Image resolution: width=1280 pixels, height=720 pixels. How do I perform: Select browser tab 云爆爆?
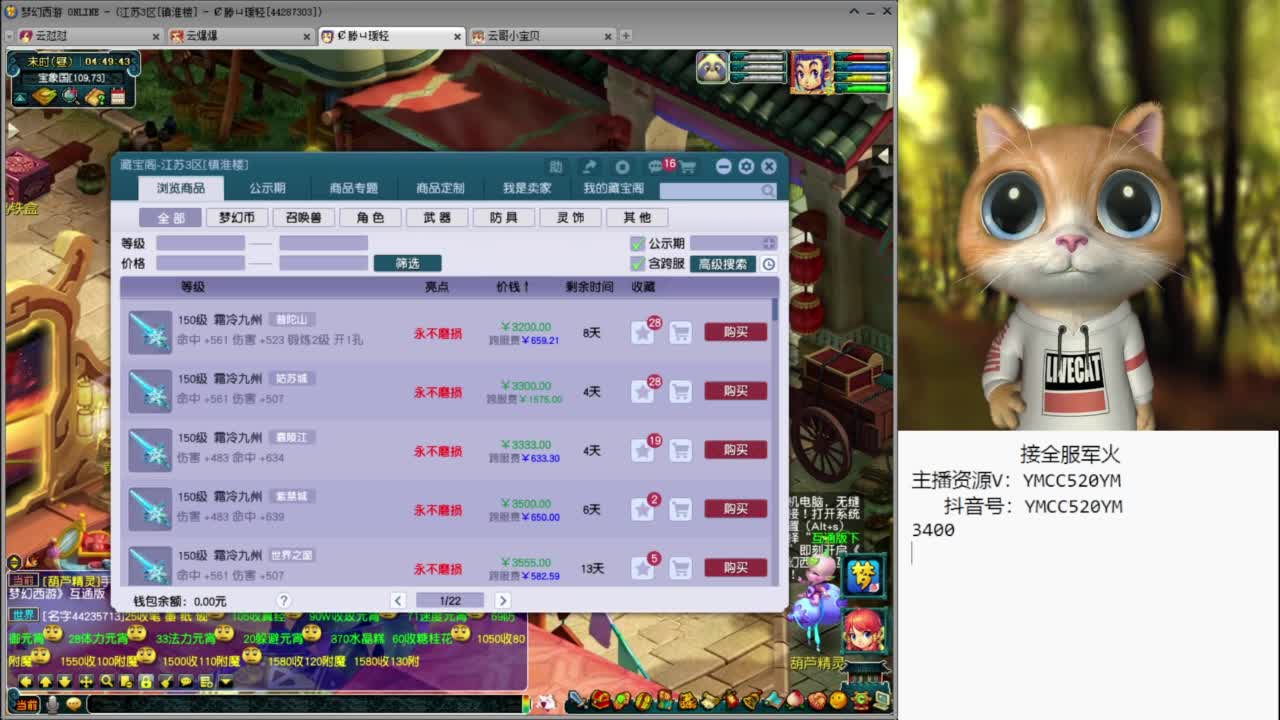pyautogui.click(x=239, y=36)
